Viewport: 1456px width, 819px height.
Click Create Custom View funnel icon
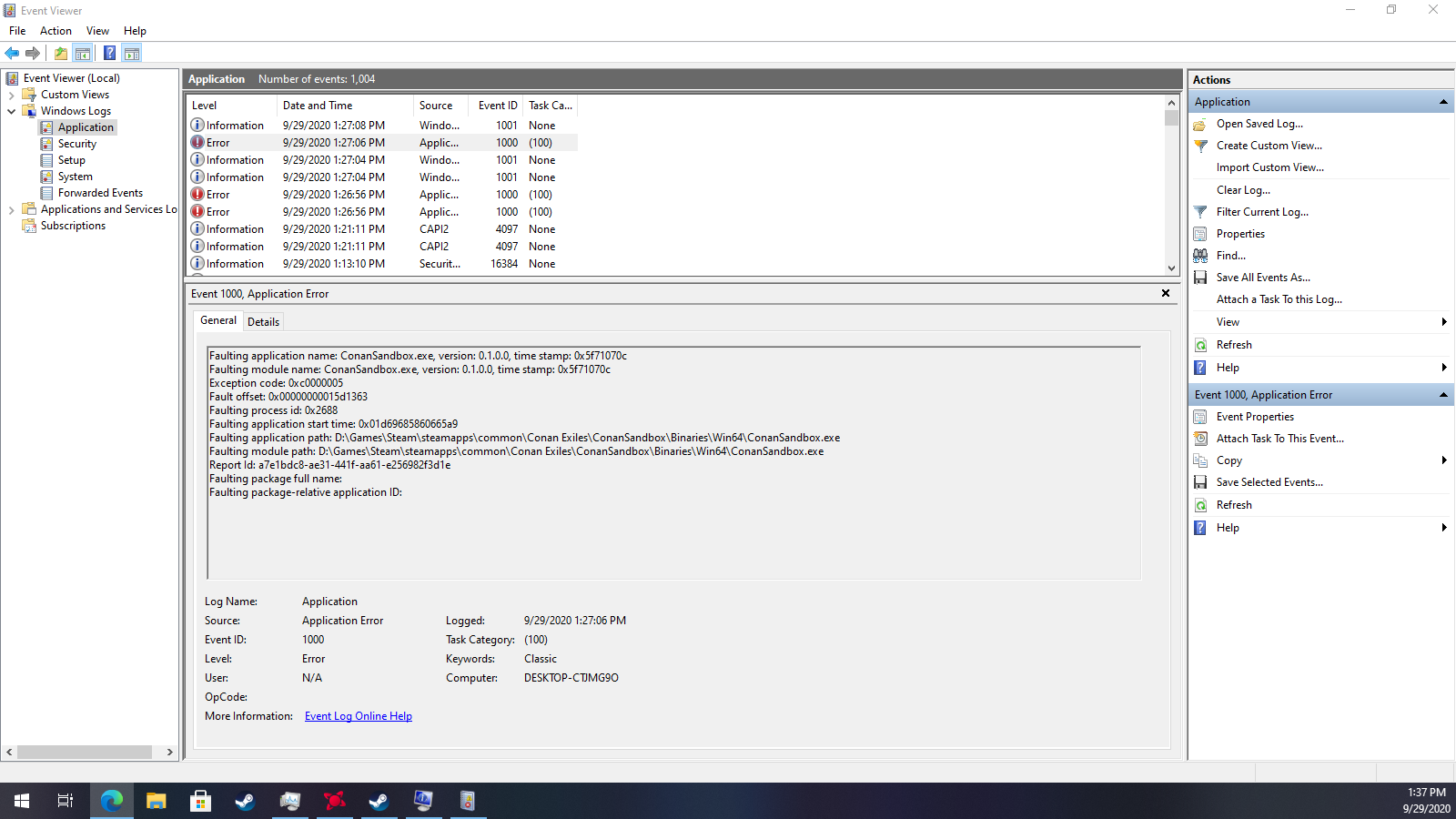pyautogui.click(x=1200, y=146)
